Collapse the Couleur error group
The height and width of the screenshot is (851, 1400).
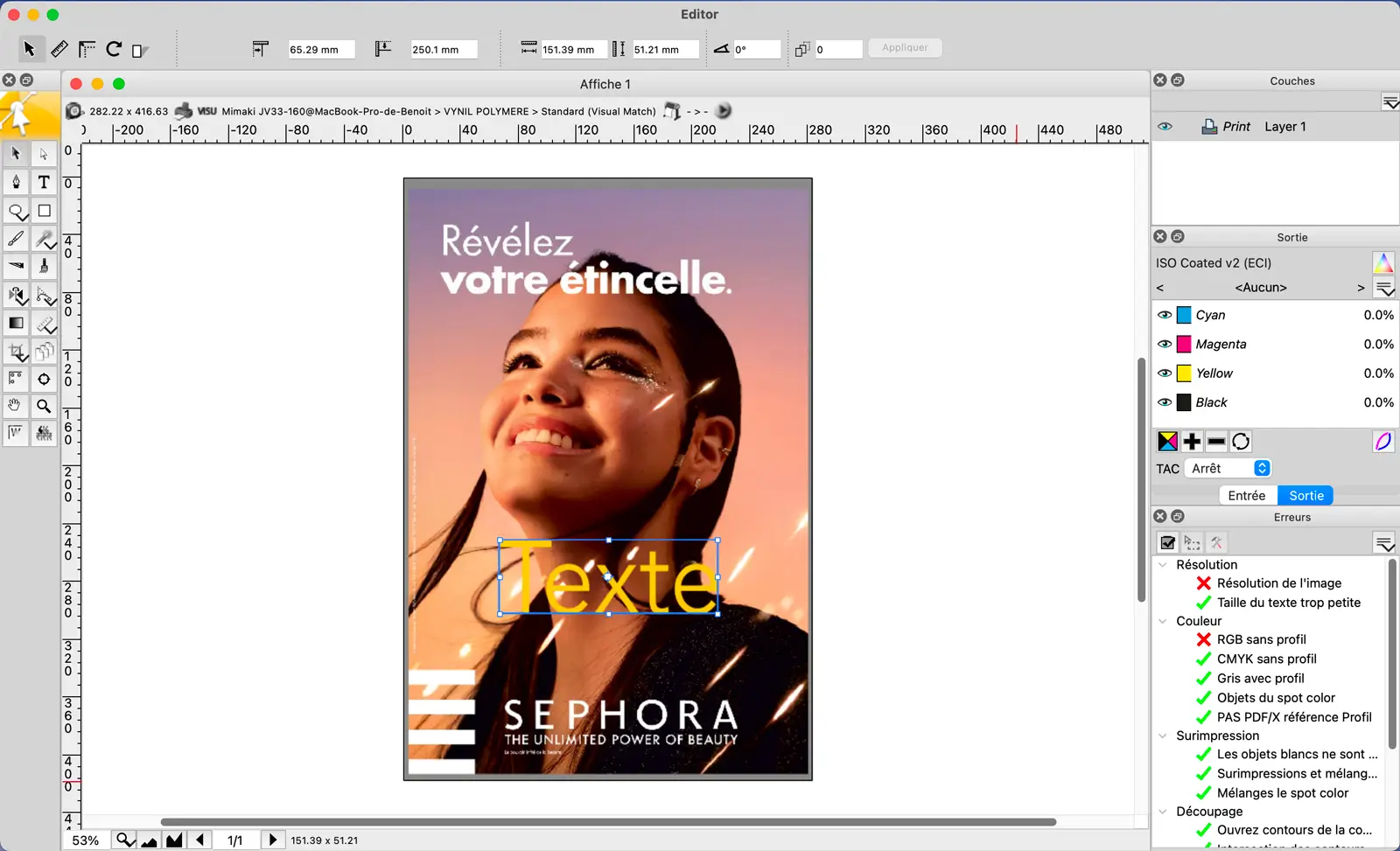[x=1163, y=621]
